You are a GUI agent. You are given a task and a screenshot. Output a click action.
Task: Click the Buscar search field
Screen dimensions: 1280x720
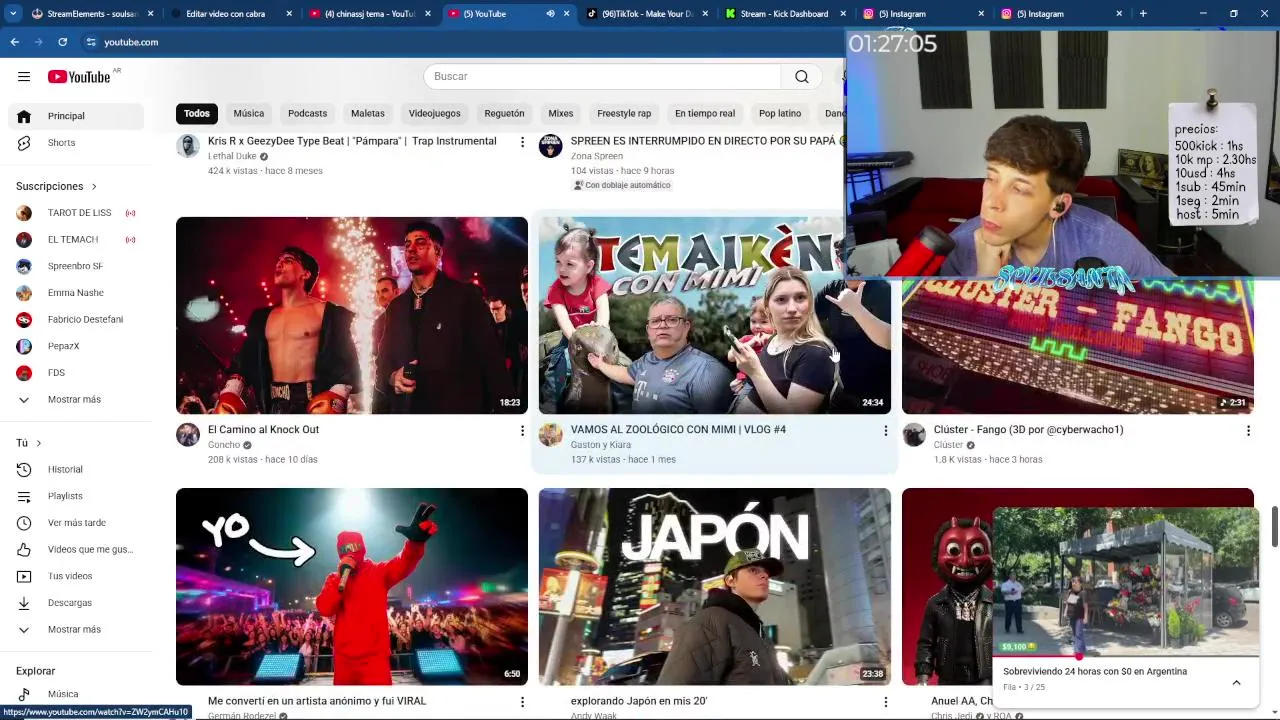click(602, 77)
